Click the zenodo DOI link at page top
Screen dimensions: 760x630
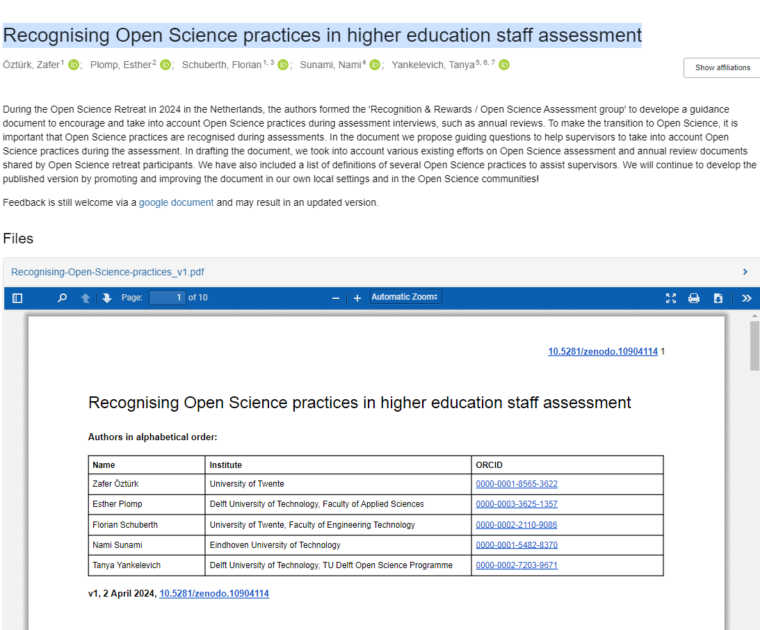602,352
